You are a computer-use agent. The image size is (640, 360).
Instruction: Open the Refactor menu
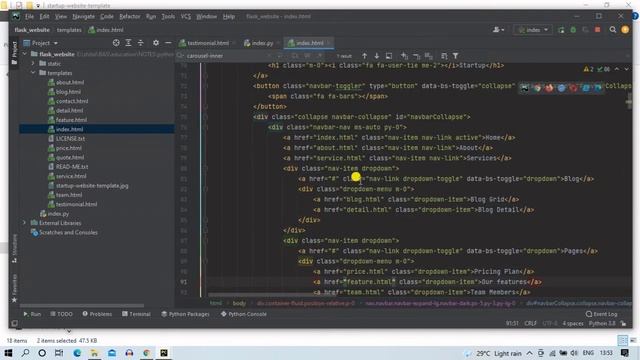pos(130,17)
